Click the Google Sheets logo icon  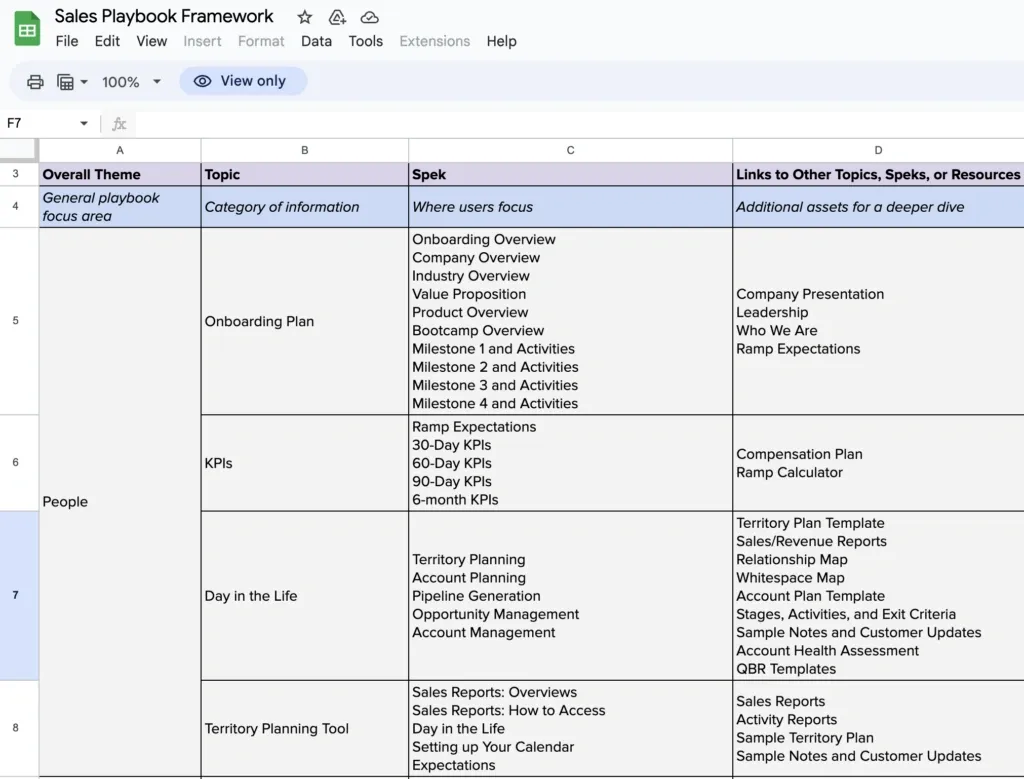pyautogui.click(x=27, y=26)
